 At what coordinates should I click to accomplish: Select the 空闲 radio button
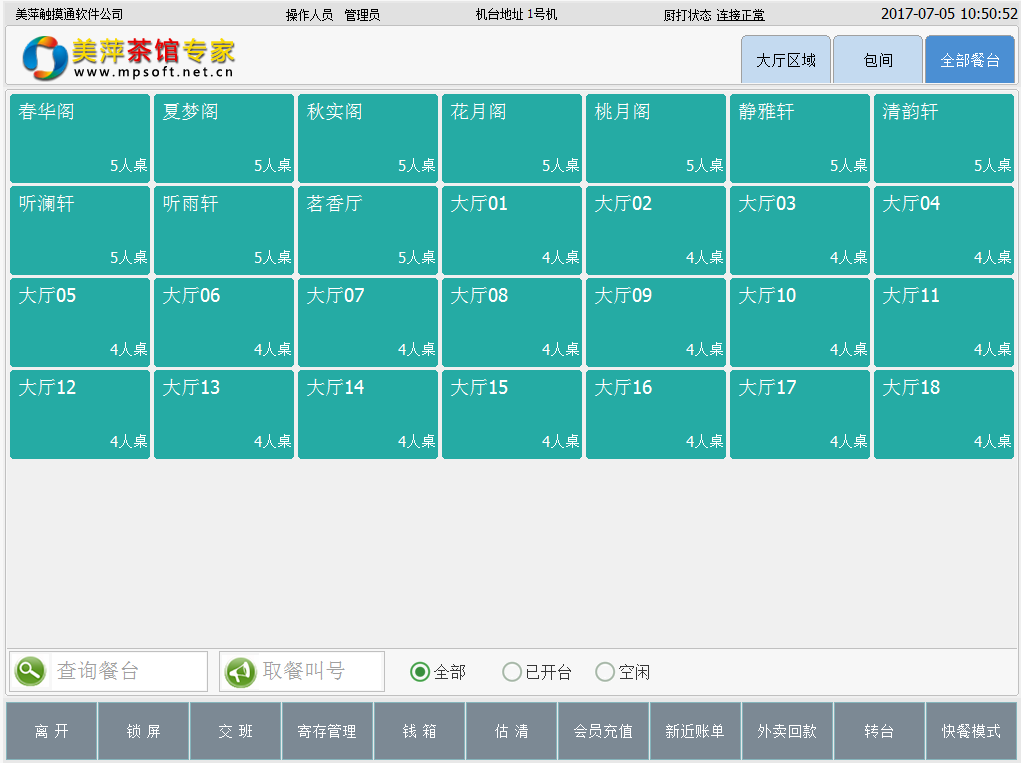pyautogui.click(x=605, y=672)
